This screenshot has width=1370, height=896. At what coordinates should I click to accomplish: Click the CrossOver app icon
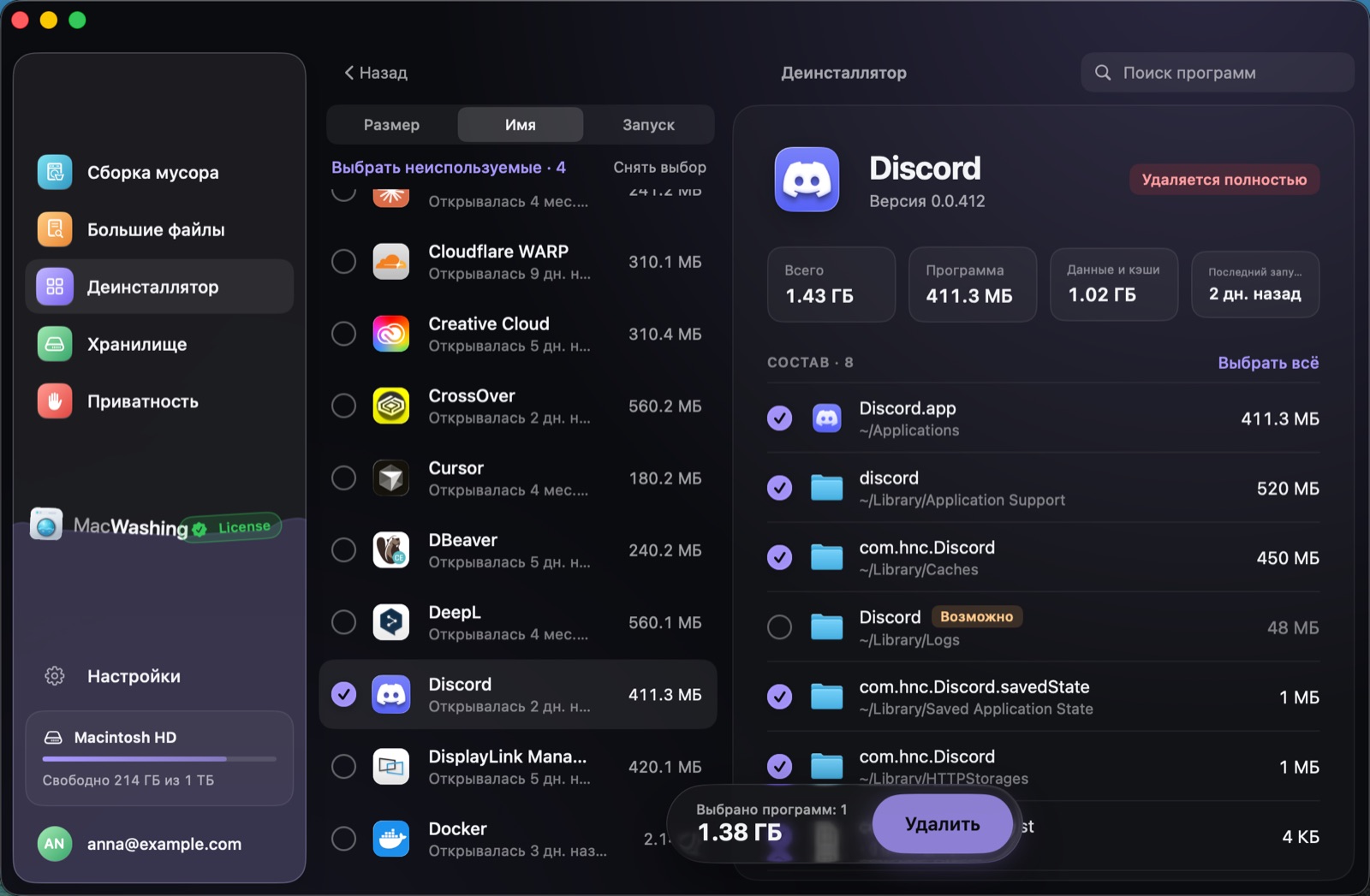pyautogui.click(x=391, y=406)
